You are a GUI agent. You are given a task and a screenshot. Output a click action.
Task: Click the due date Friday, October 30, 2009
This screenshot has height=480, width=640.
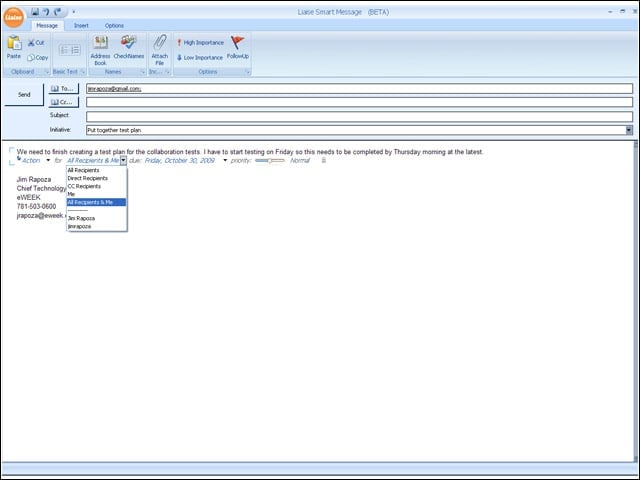tap(180, 160)
